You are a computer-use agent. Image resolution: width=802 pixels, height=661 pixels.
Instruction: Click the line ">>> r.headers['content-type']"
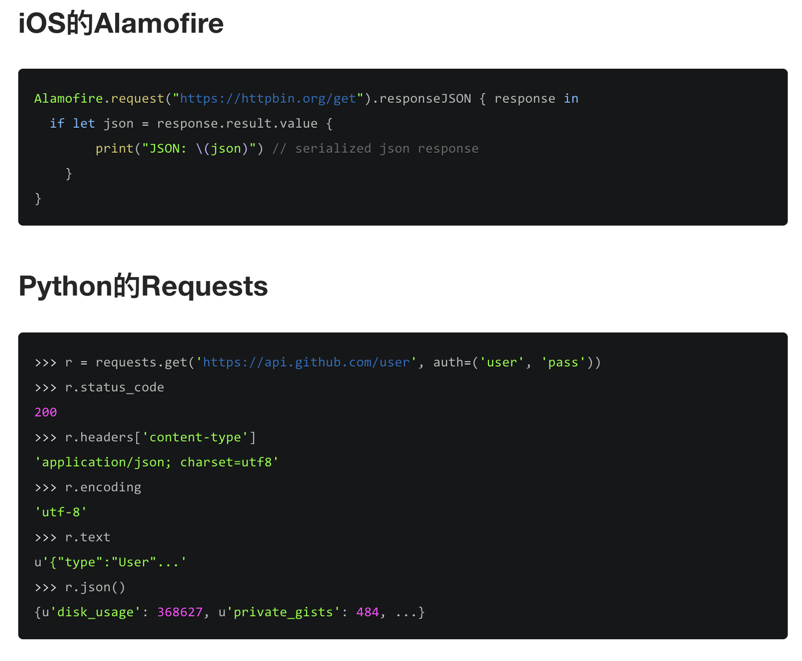[x=145, y=437]
